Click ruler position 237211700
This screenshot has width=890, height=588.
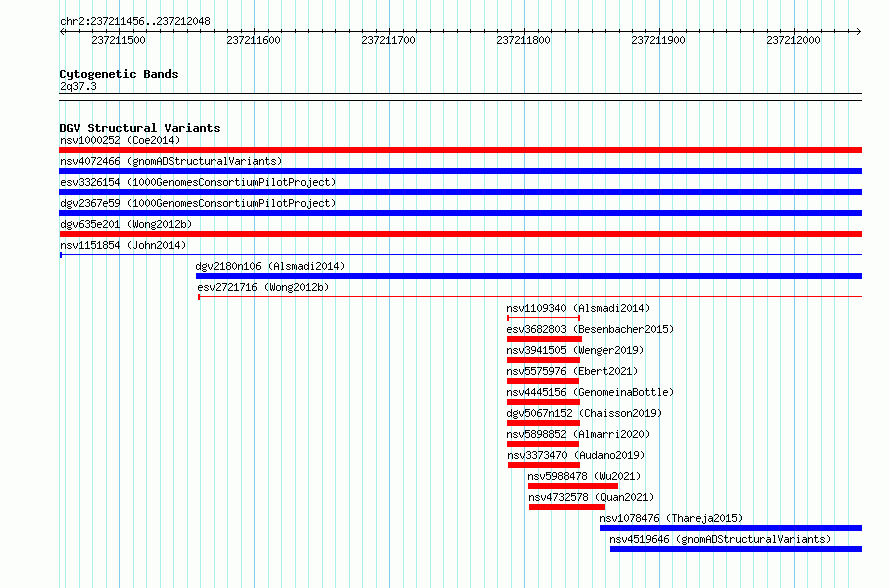click(x=388, y=40)
